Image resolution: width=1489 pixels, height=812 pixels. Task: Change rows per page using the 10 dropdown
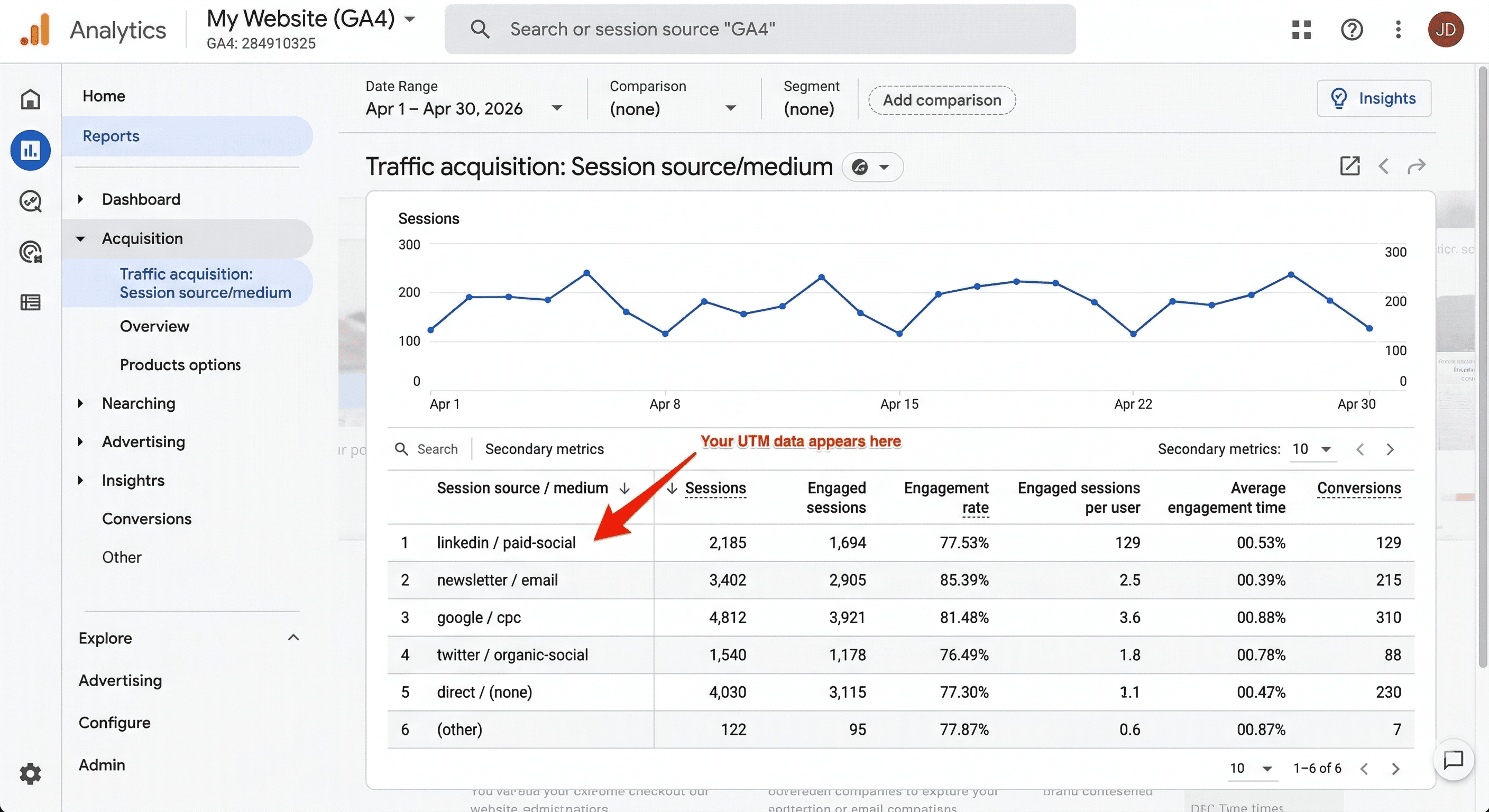pyautogui.click(x=1252, y=769)
